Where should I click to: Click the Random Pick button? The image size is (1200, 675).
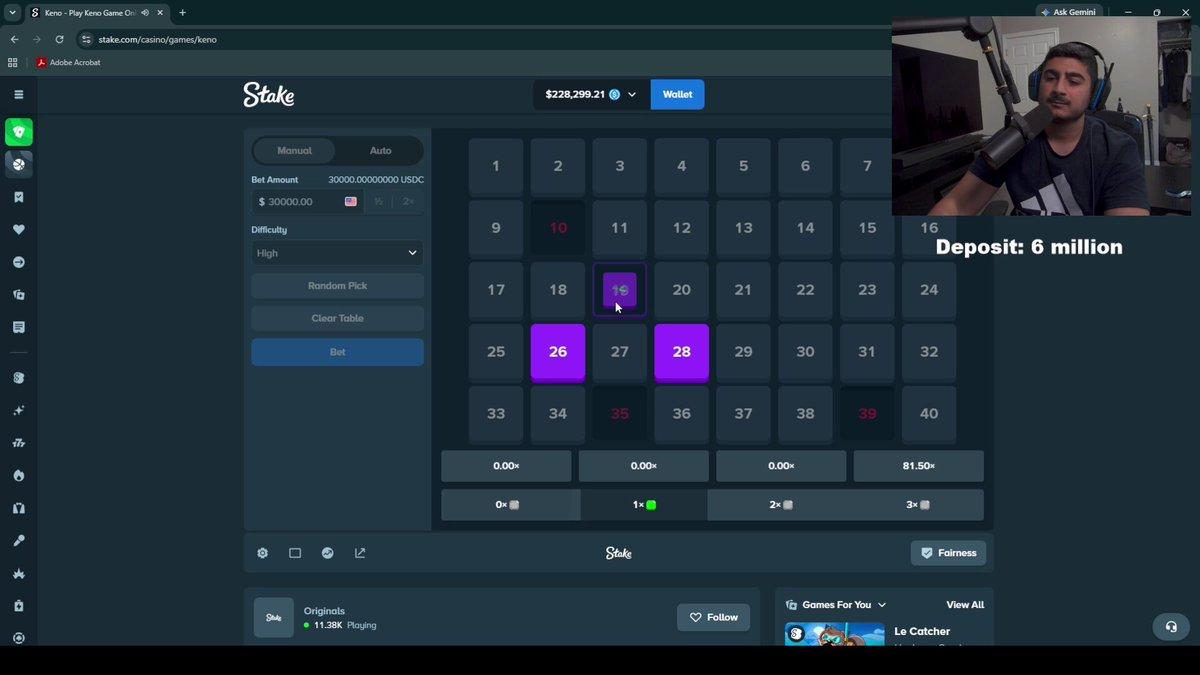tap(337, 286)
